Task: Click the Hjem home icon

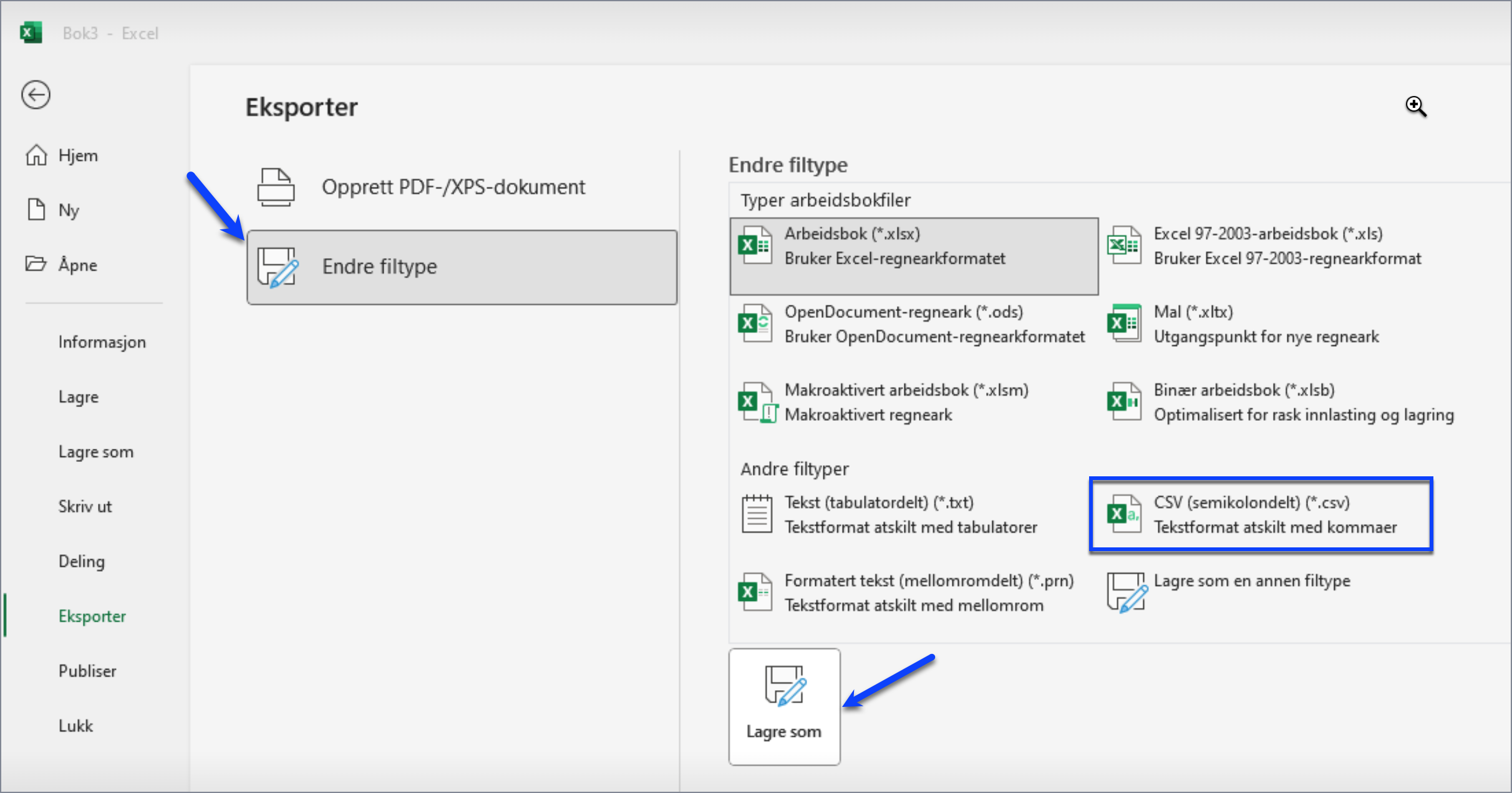Action: (36, 155)
